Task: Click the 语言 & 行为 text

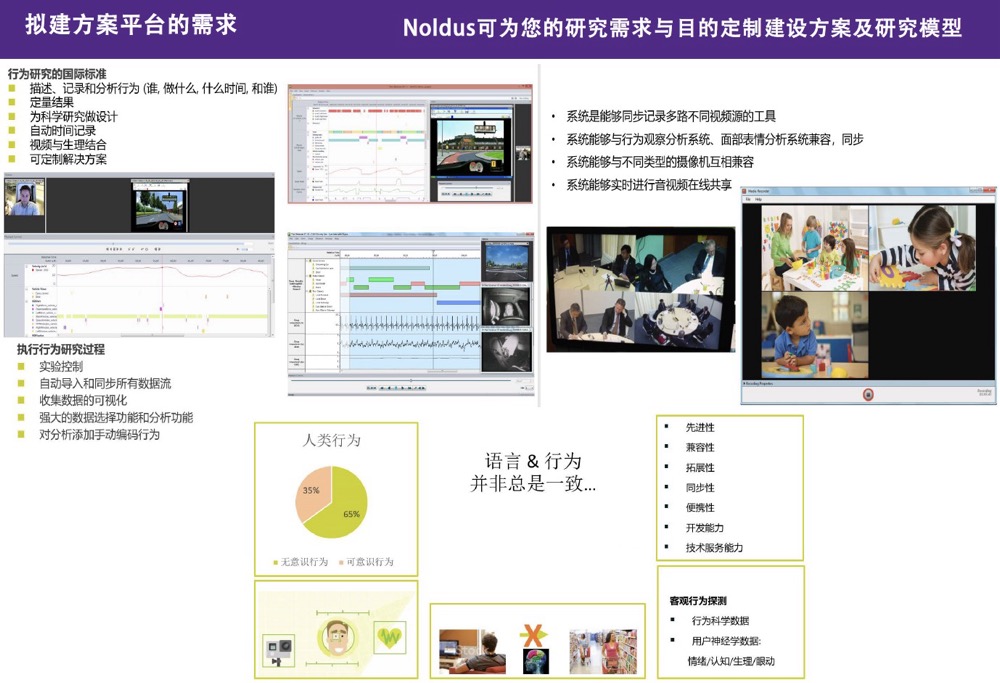Action: pyautogui.click(x=533, y=461)
